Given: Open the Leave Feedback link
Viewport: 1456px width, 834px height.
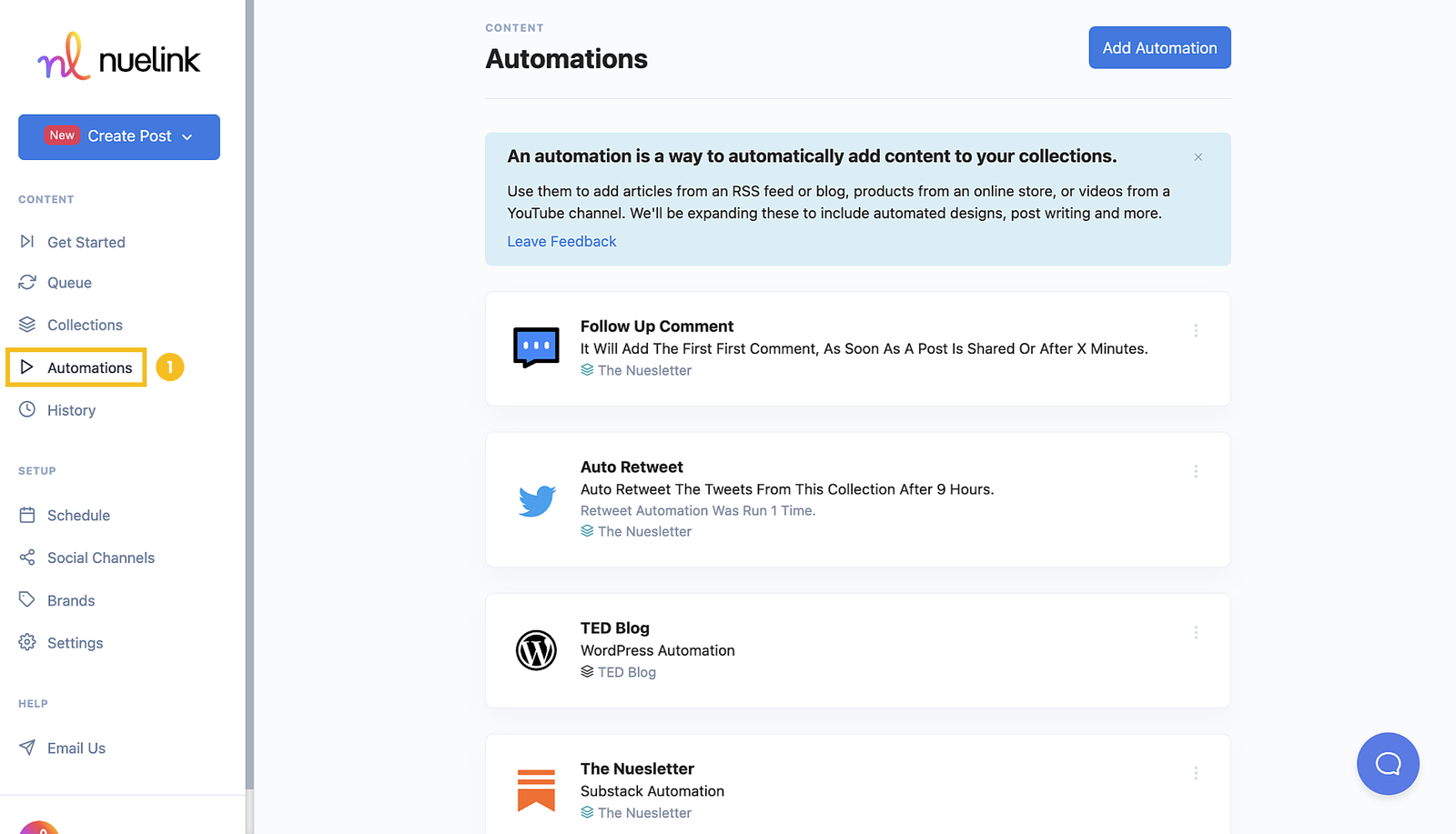Looking at the screenshot, I should [561, 241].
